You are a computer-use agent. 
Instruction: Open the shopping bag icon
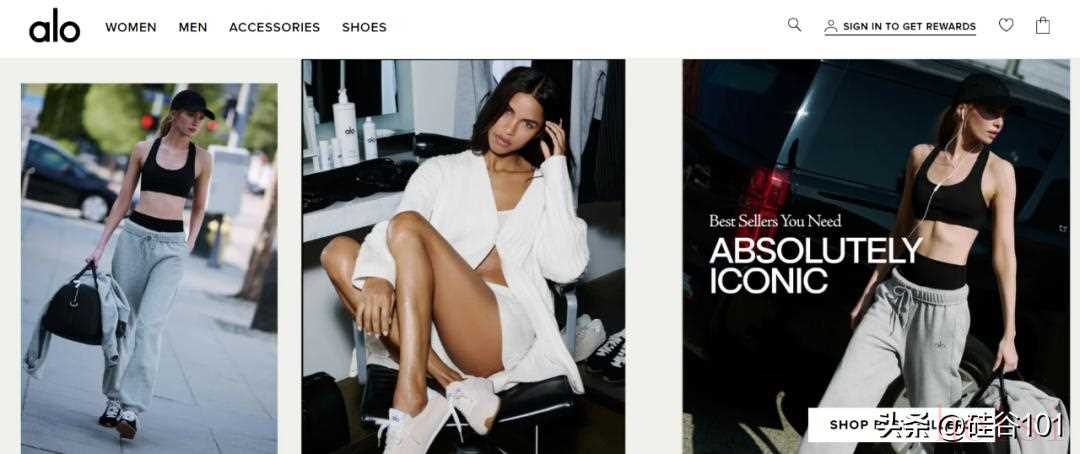1043,25
